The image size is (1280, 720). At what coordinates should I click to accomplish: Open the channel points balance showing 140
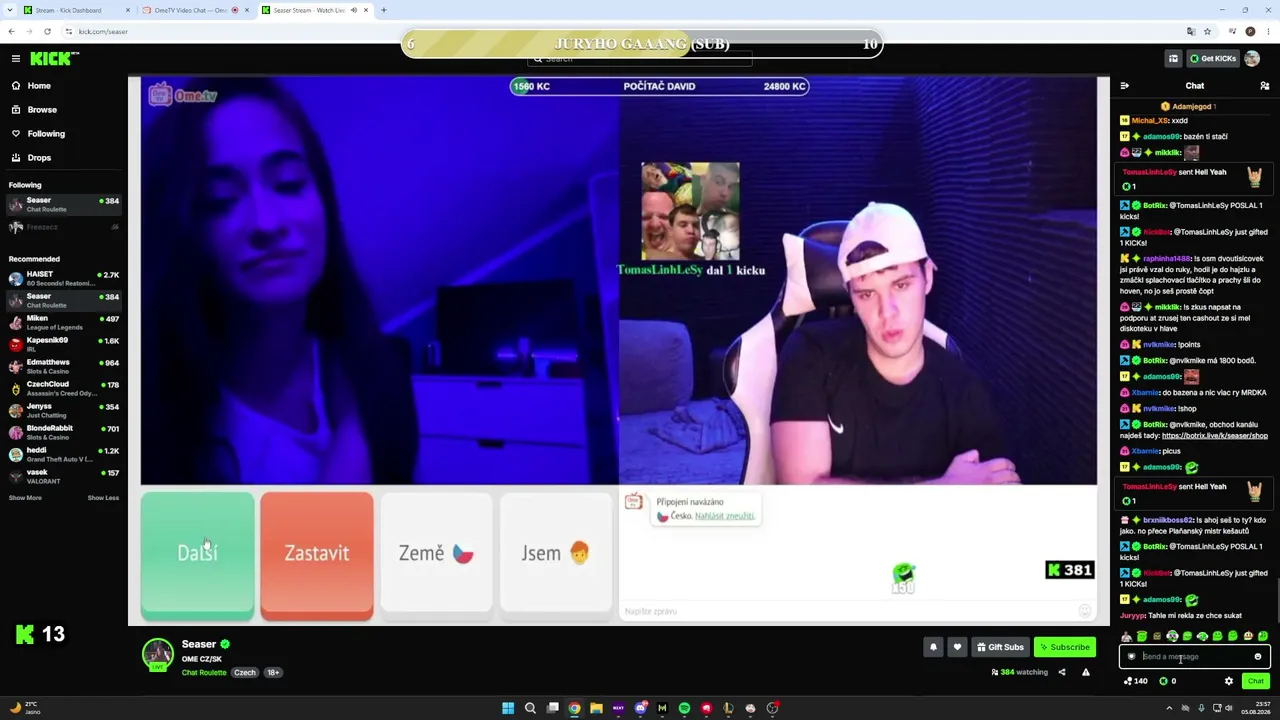[1136, 681]
